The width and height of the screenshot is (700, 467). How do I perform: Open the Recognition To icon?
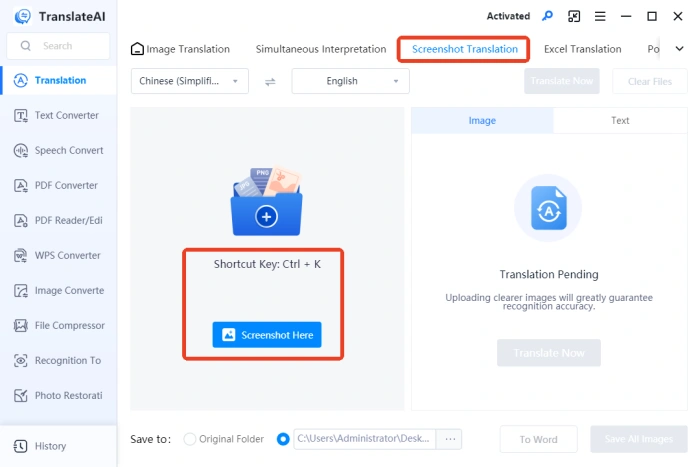[x=21, y=360]
